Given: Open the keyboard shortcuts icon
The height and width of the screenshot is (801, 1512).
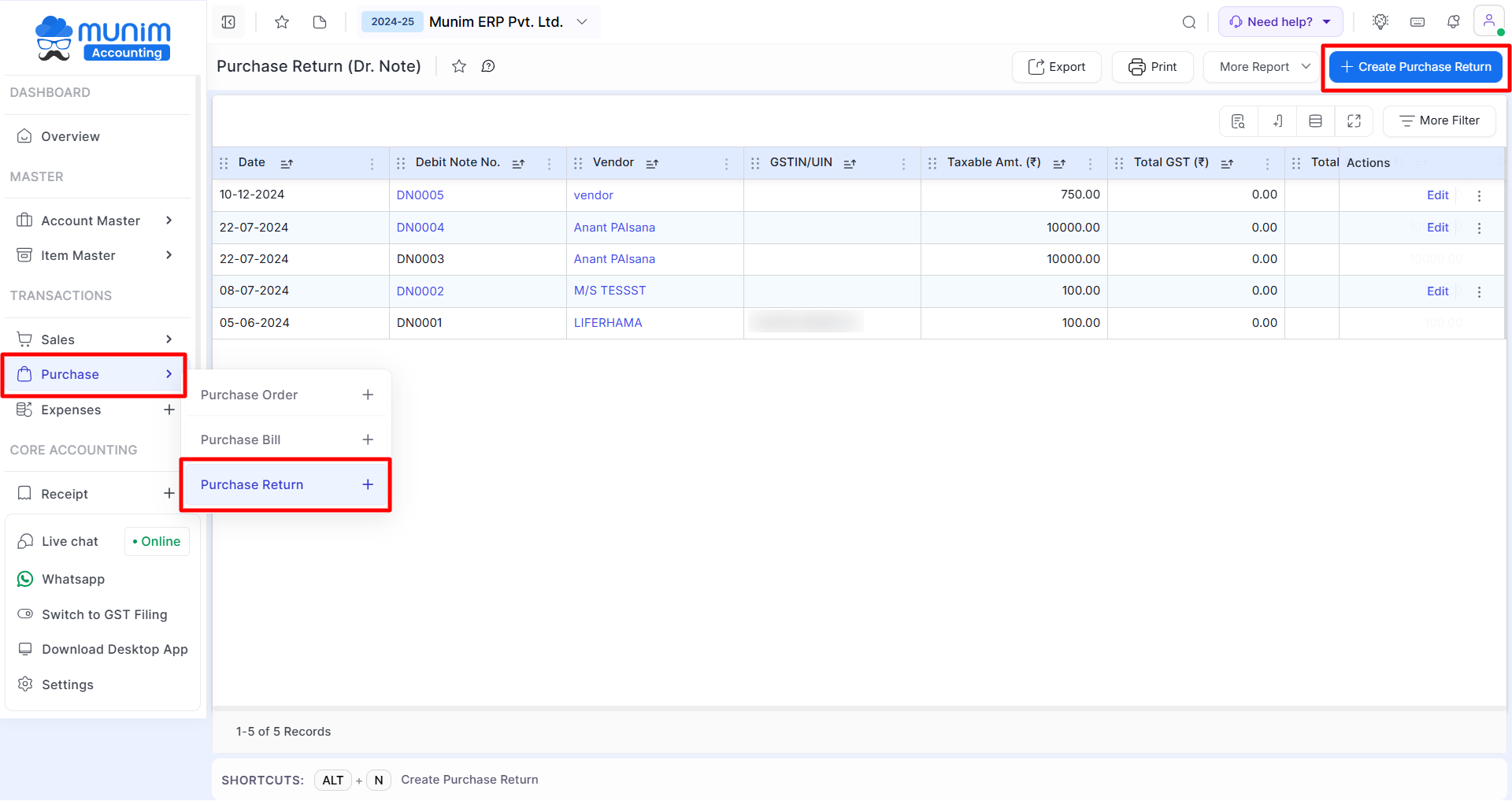Looking at the screenshot, I should pyautogui.click(x=1417, y=22).
